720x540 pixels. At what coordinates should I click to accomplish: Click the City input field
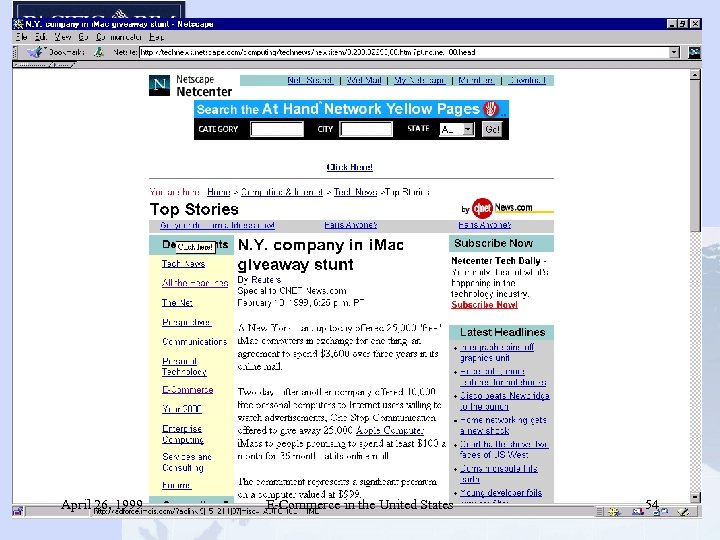coord(366,129)
